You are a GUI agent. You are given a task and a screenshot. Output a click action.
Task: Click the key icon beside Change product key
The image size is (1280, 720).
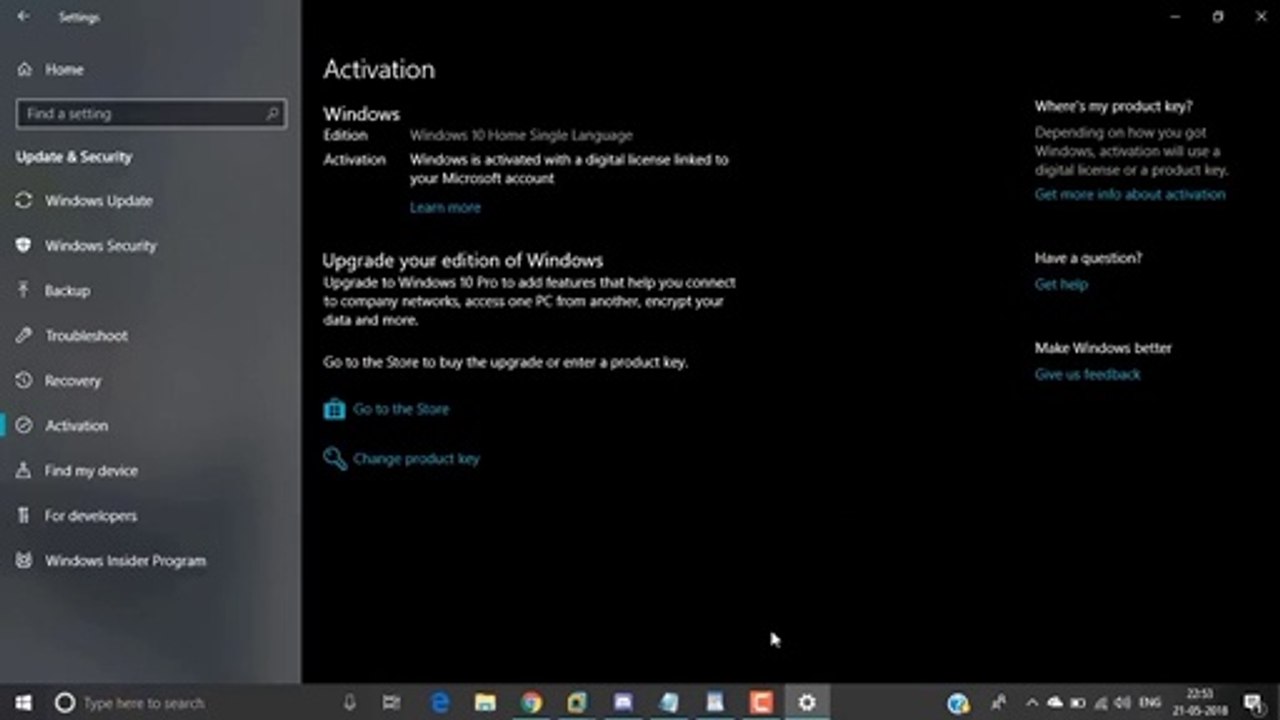click(334, 459)
